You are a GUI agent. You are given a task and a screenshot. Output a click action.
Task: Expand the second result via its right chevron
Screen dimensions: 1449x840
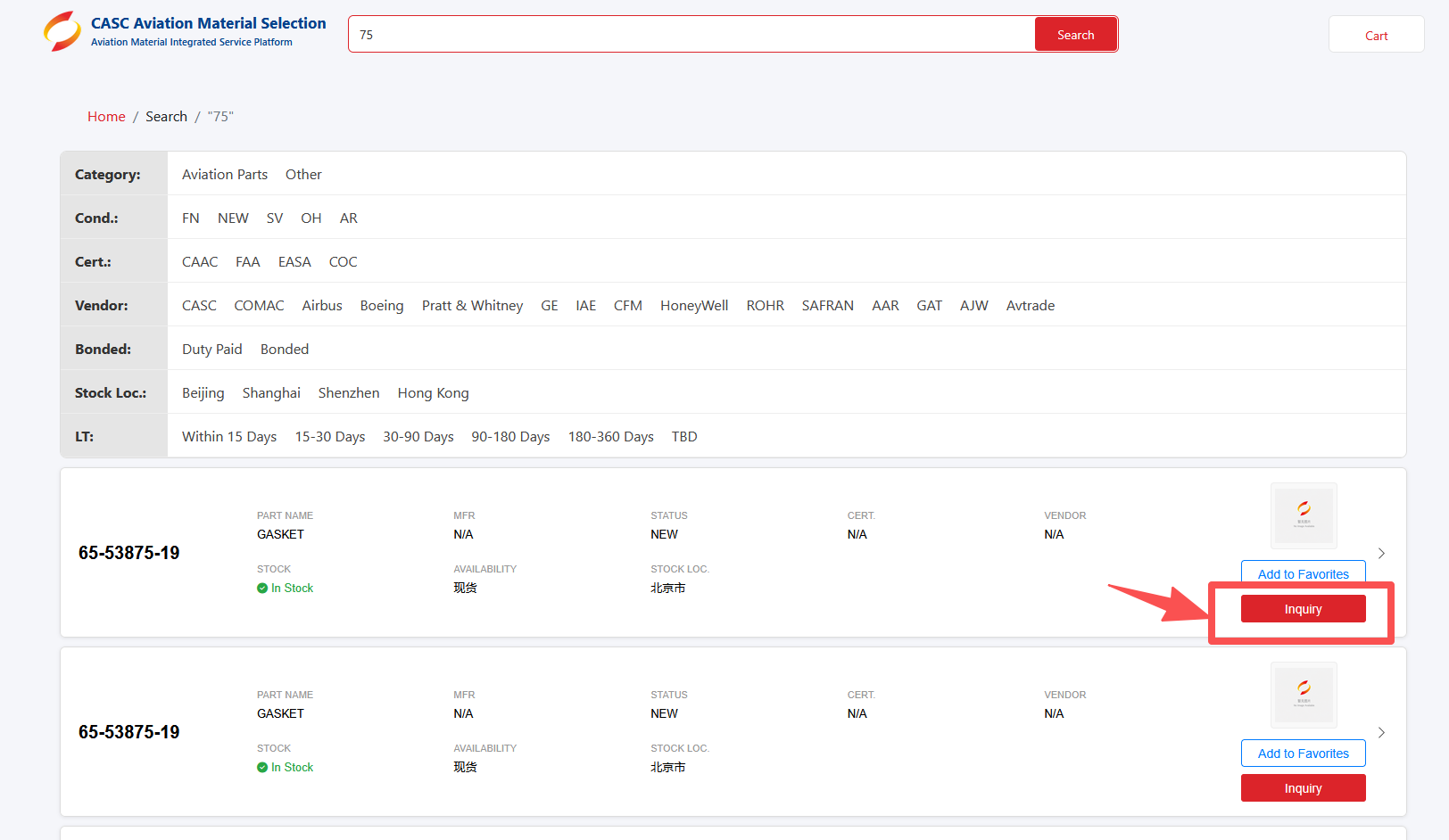[1381, 733]
